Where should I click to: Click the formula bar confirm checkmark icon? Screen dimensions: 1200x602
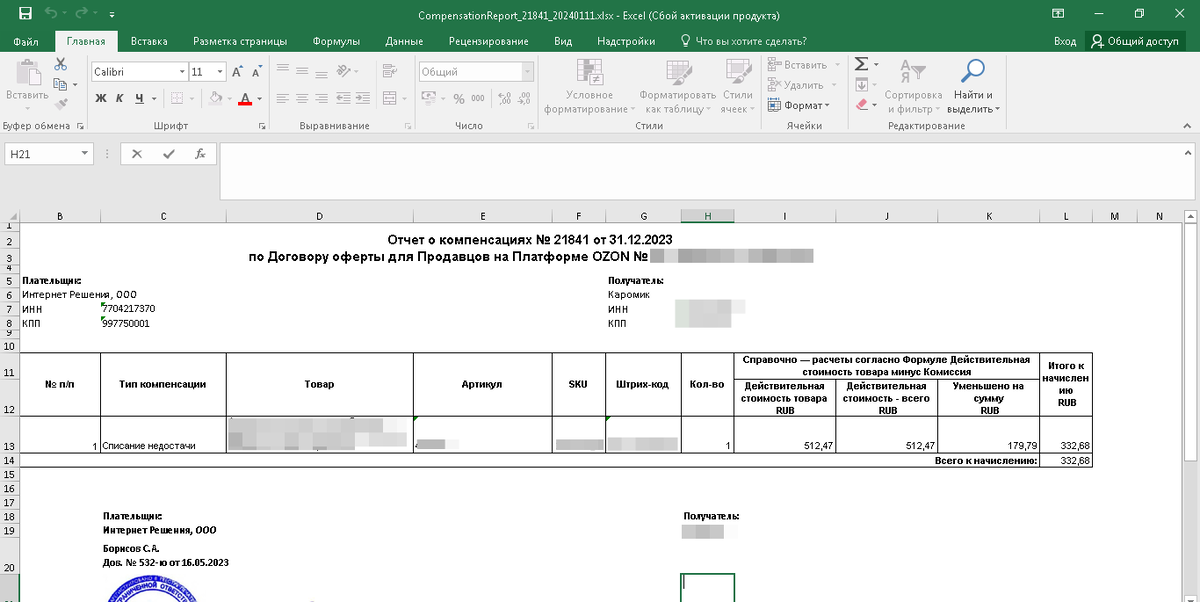[168, 154]
